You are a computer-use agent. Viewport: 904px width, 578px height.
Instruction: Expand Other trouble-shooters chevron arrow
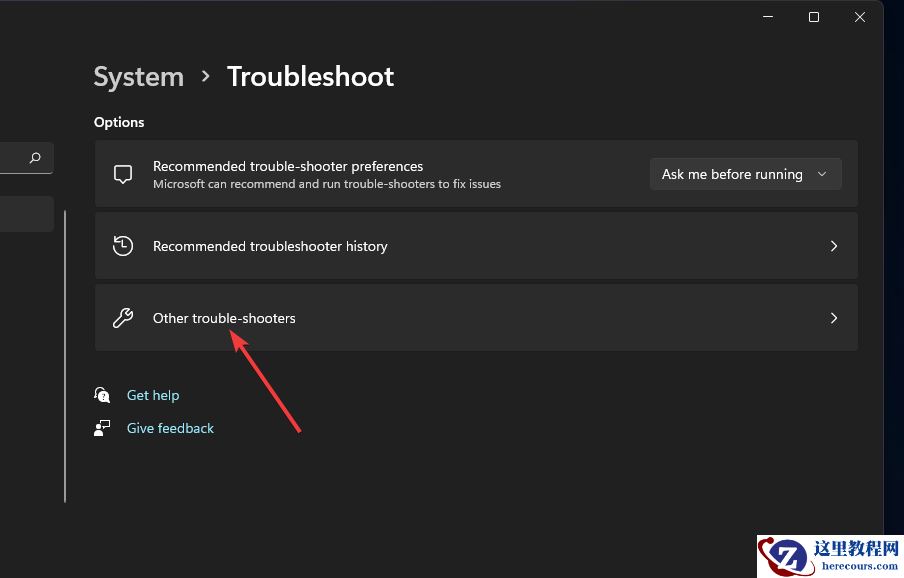tap(834, 318)
